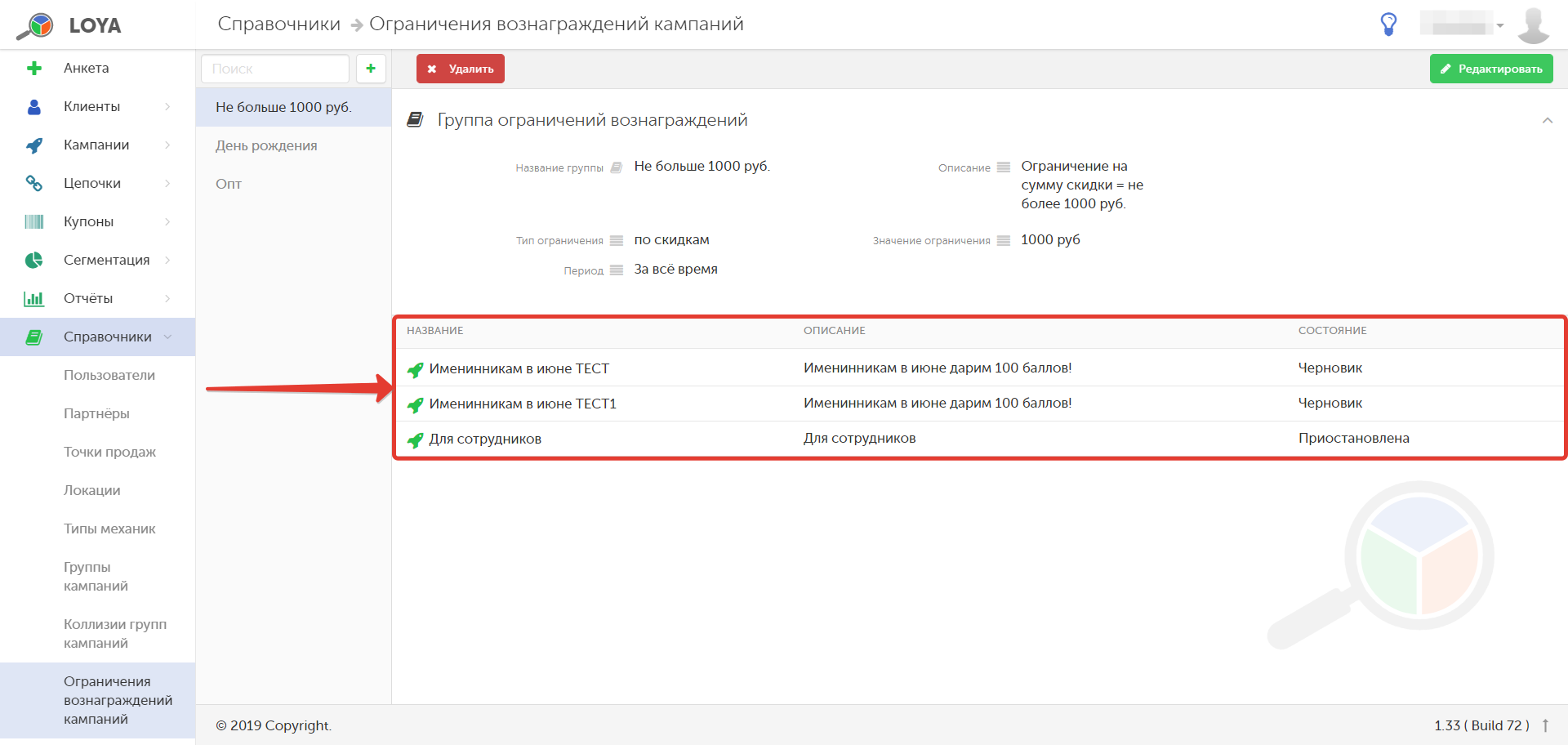1568x745 pixels.
Task: Select the Не больше 1000 руб. list item
Action: coord(293,107)
